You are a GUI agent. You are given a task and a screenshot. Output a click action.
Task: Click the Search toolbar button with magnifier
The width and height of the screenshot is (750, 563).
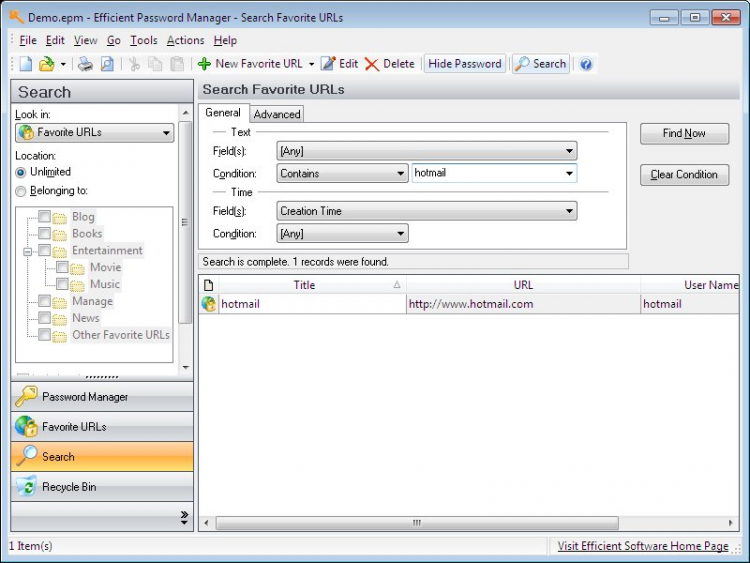pyautogui.click(x=540, y=64)
